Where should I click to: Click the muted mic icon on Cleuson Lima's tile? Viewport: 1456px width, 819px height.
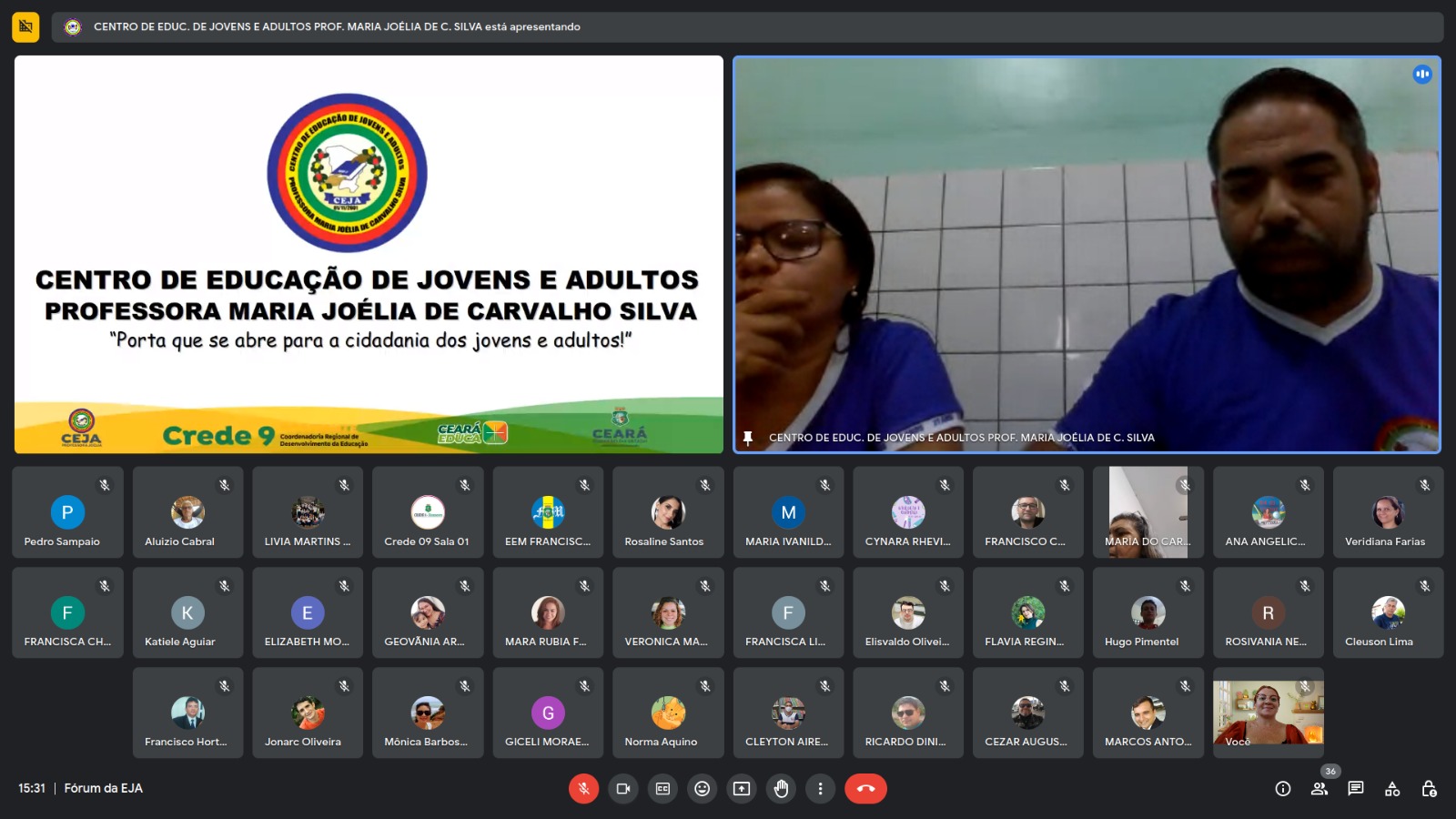(1425, 585)
